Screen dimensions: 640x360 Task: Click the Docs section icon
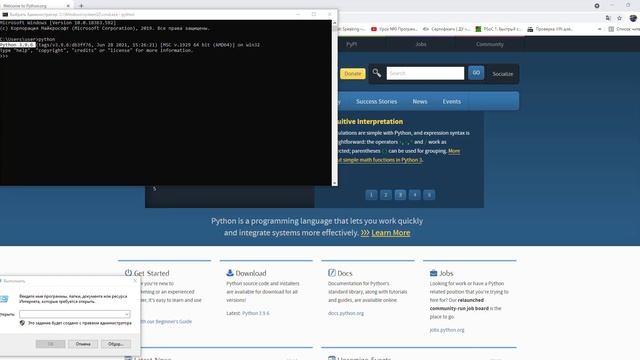tap(331, 273)
